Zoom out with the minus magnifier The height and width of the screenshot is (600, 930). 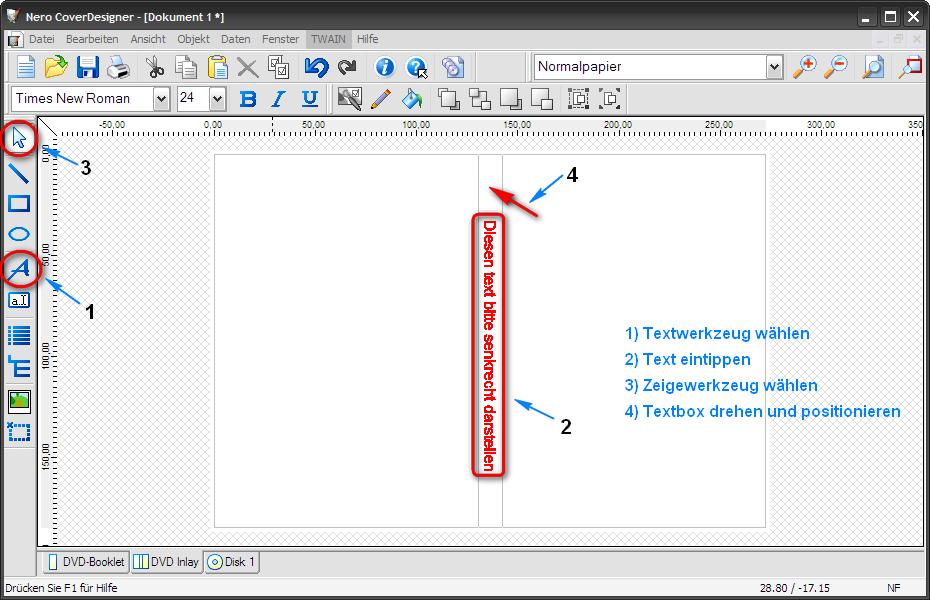point(836,67)
